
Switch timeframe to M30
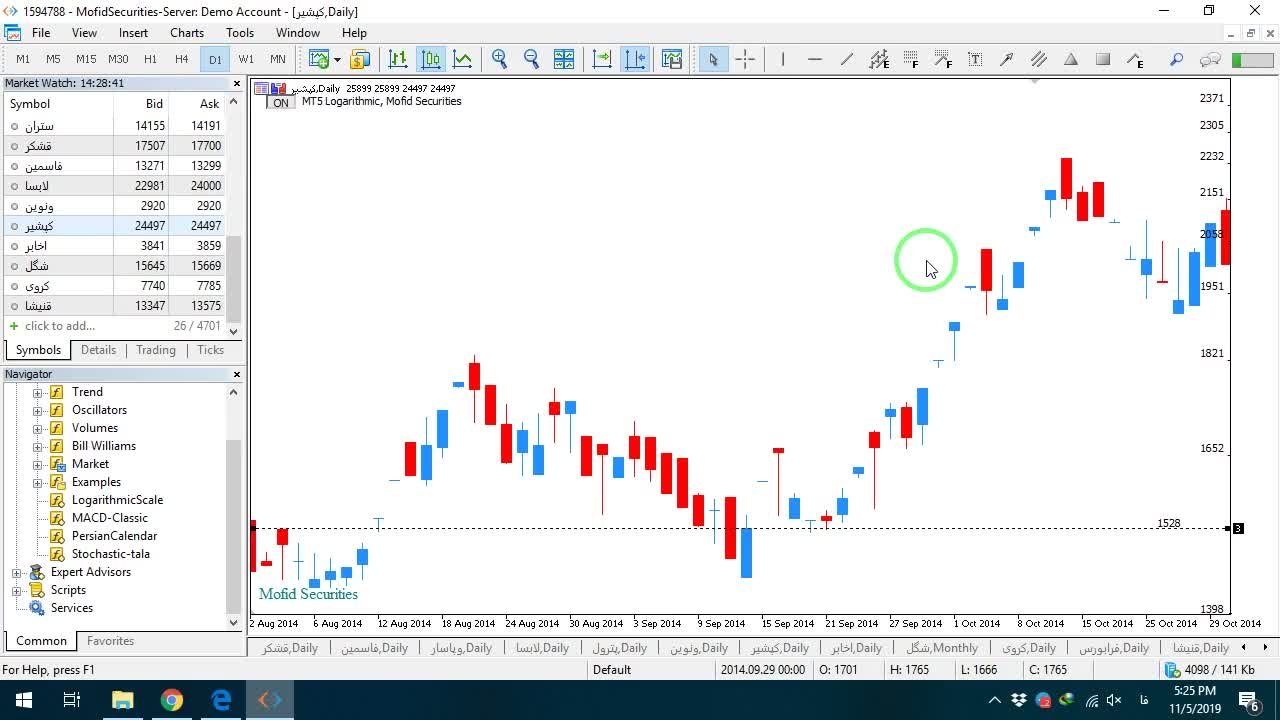(x=118, y=59)
